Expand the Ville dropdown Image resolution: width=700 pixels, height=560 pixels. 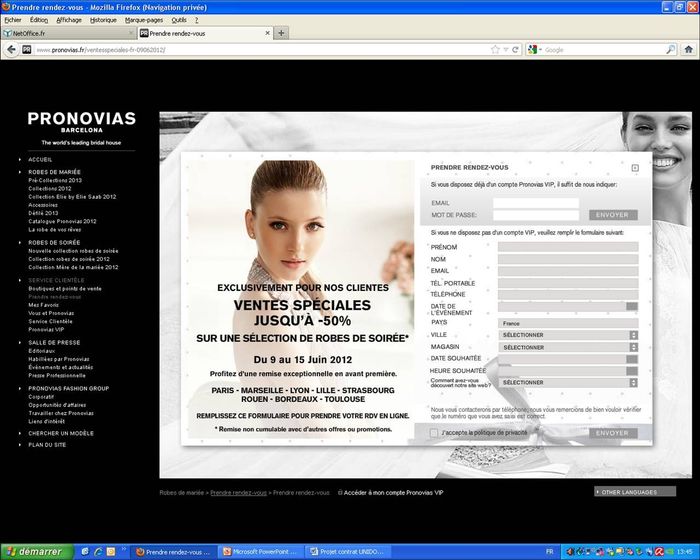pos(633,335)
